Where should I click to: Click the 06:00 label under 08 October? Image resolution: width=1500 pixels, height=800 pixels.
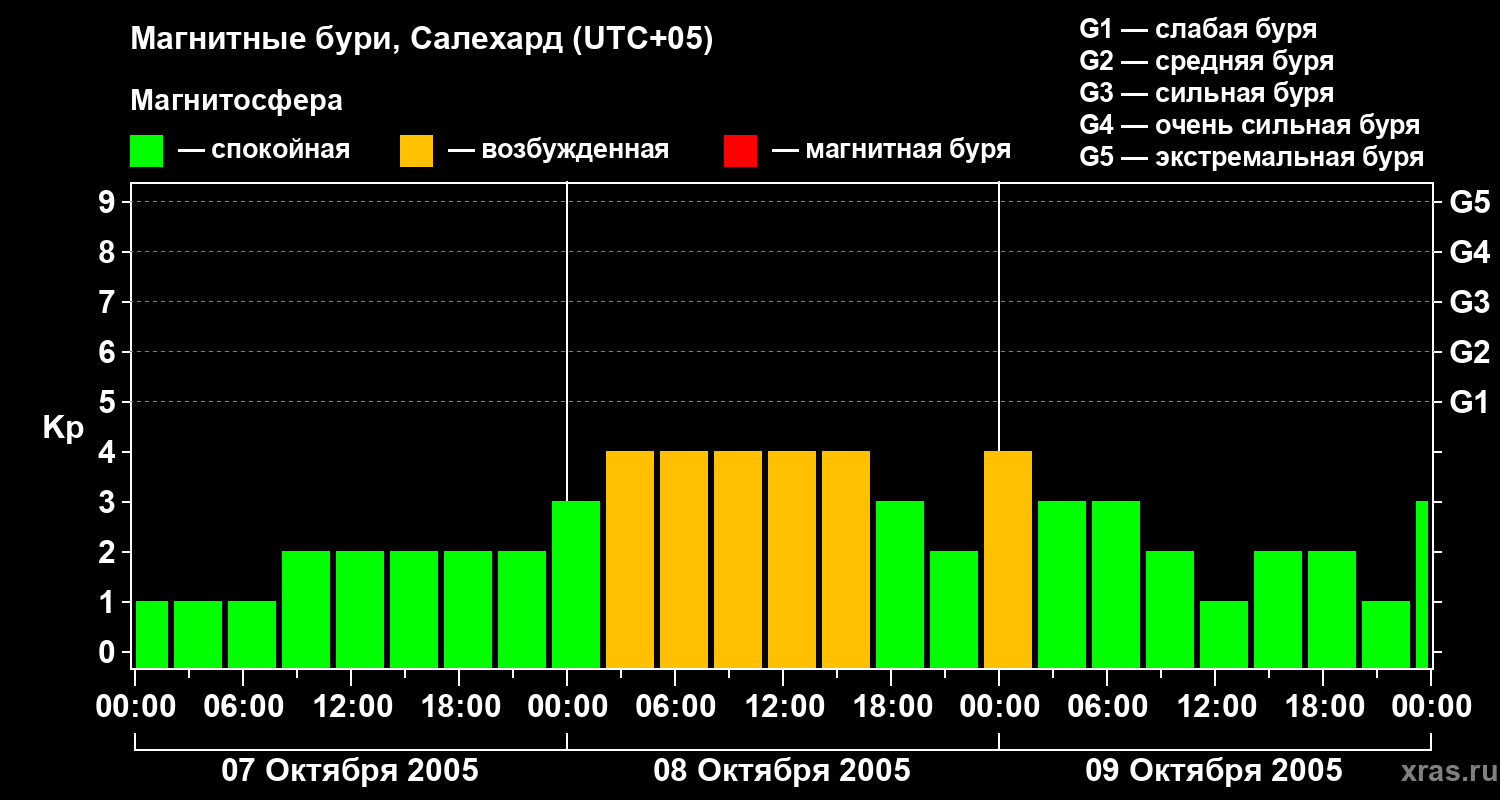(676, 707)
